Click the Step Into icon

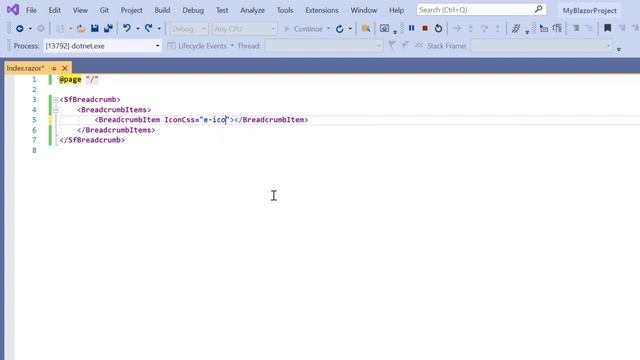[x=471, y=29]
